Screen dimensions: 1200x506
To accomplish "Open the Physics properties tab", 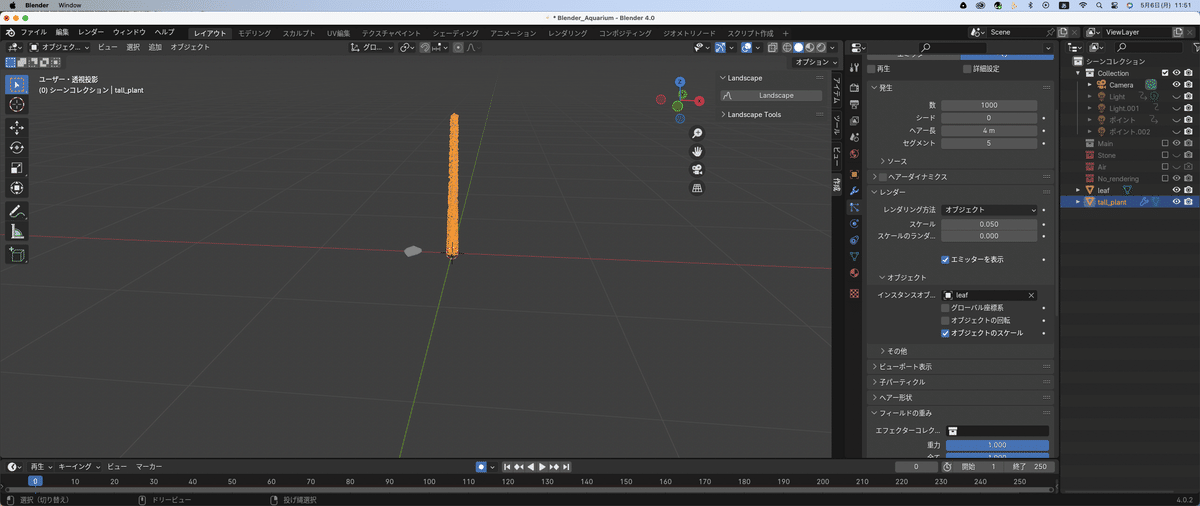I will pyautogui.click(x=854, y=224).
